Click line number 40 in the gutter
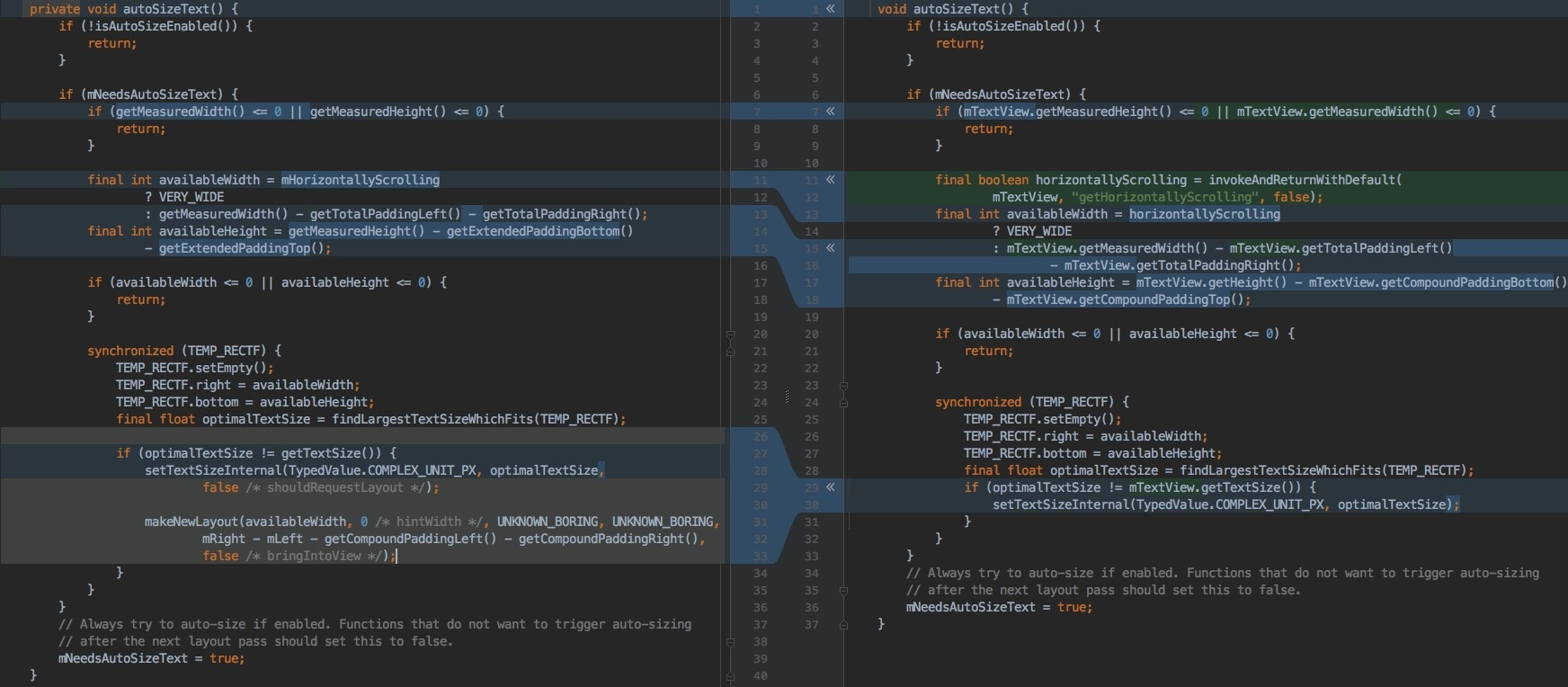This screenshot has height=687, width=1568. 761,676
